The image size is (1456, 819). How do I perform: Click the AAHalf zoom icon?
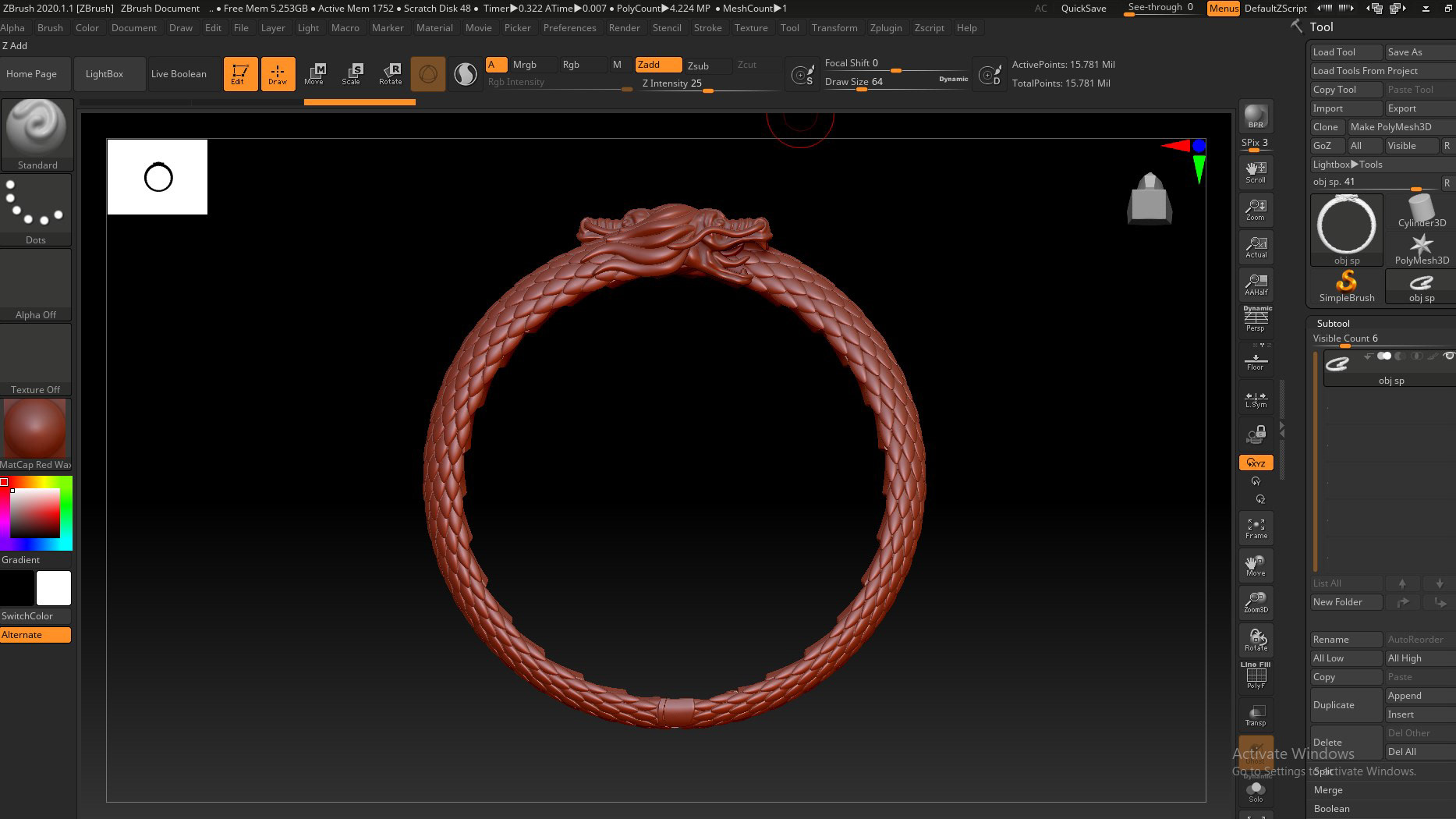coord(1256,284)
